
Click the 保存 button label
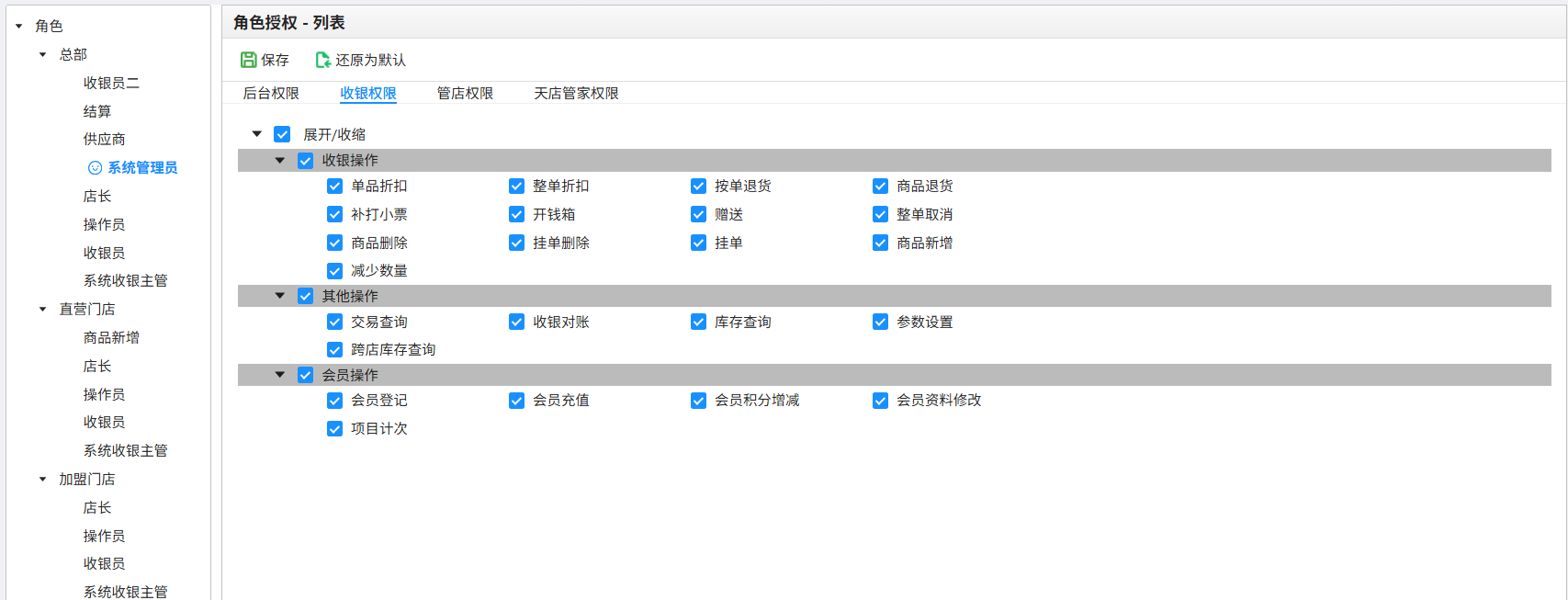tap(275, 60)
